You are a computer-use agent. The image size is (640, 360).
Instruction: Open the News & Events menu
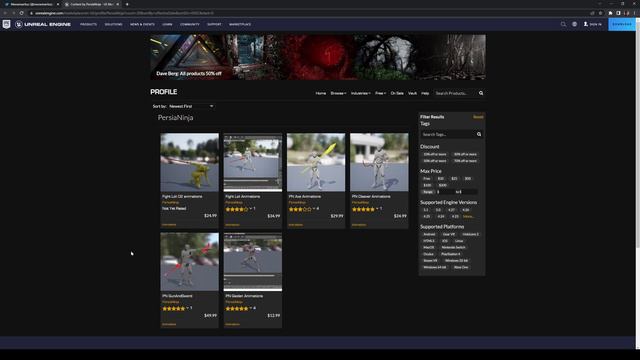click(142, 24)
